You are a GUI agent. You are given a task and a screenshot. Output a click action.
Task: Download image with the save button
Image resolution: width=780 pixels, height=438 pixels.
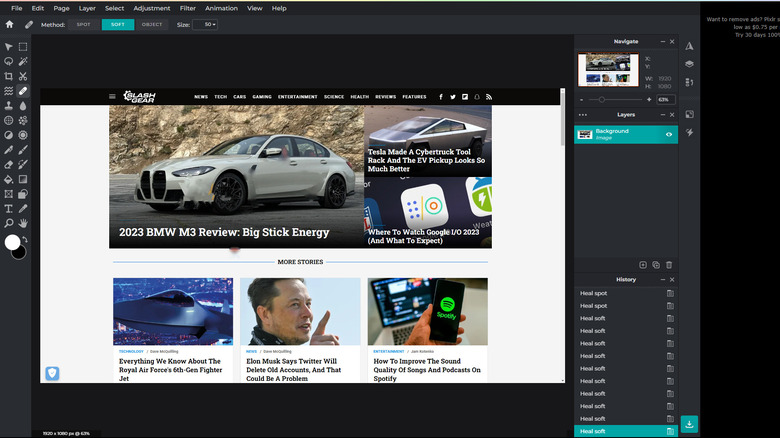[689, 425]
